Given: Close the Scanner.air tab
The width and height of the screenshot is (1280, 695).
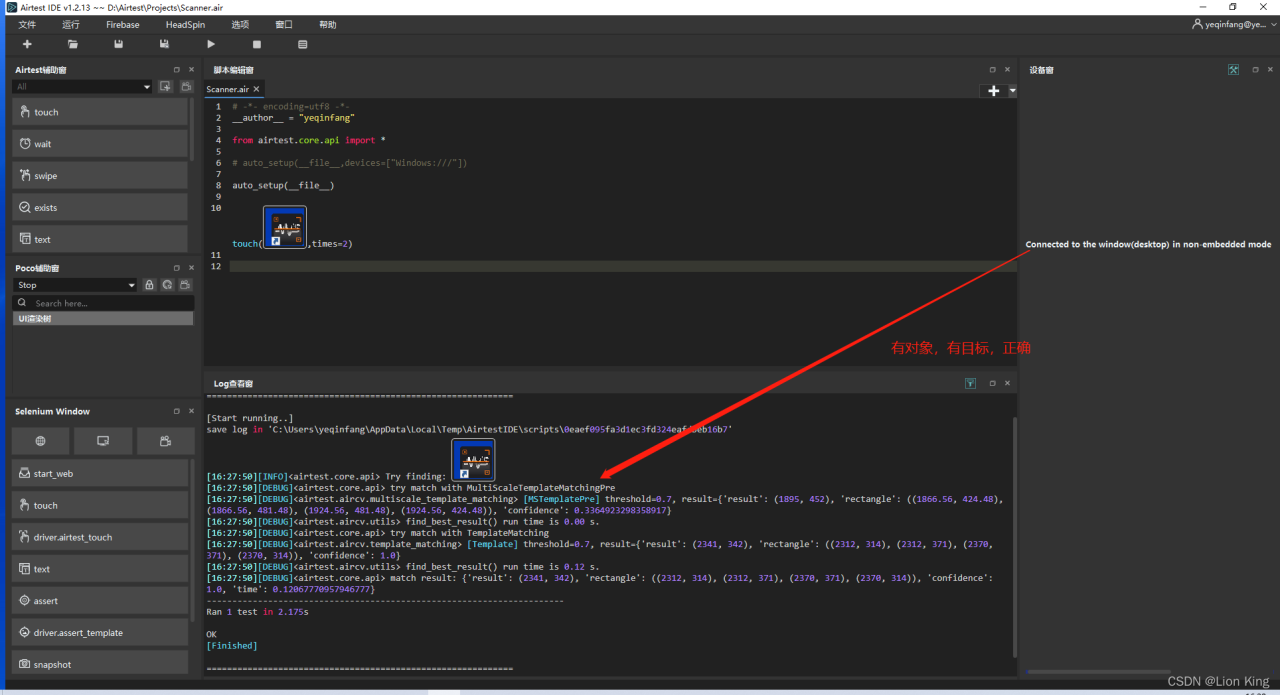Looking at the screenshot, I should coord(257,89).
